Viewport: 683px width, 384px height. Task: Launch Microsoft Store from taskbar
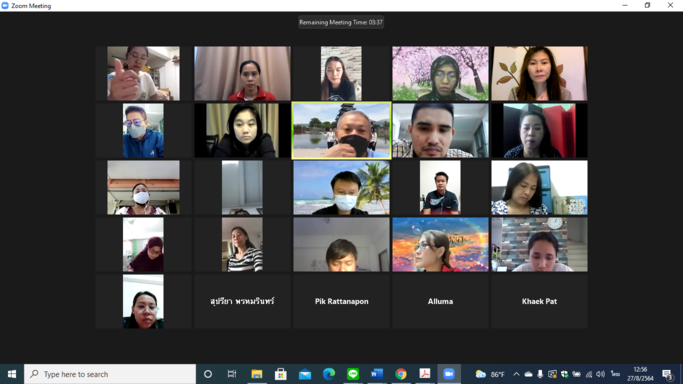click(281, 374)
